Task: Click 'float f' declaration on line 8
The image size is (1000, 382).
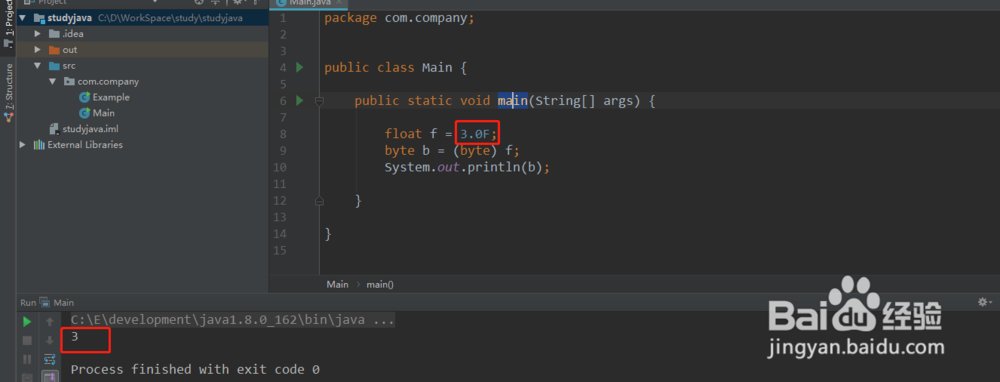Action: [411, 134]
